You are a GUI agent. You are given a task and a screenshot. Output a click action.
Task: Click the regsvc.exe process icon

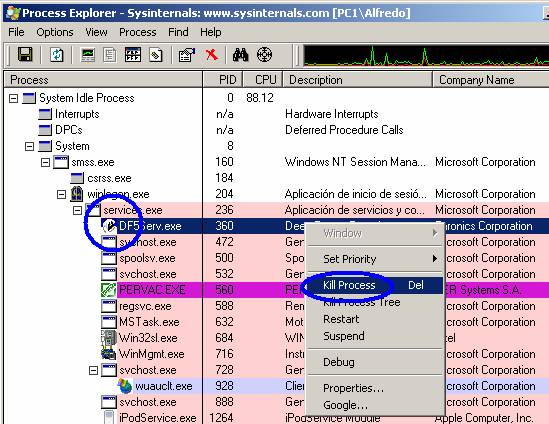pyautogui.click(x=109, y=306)
